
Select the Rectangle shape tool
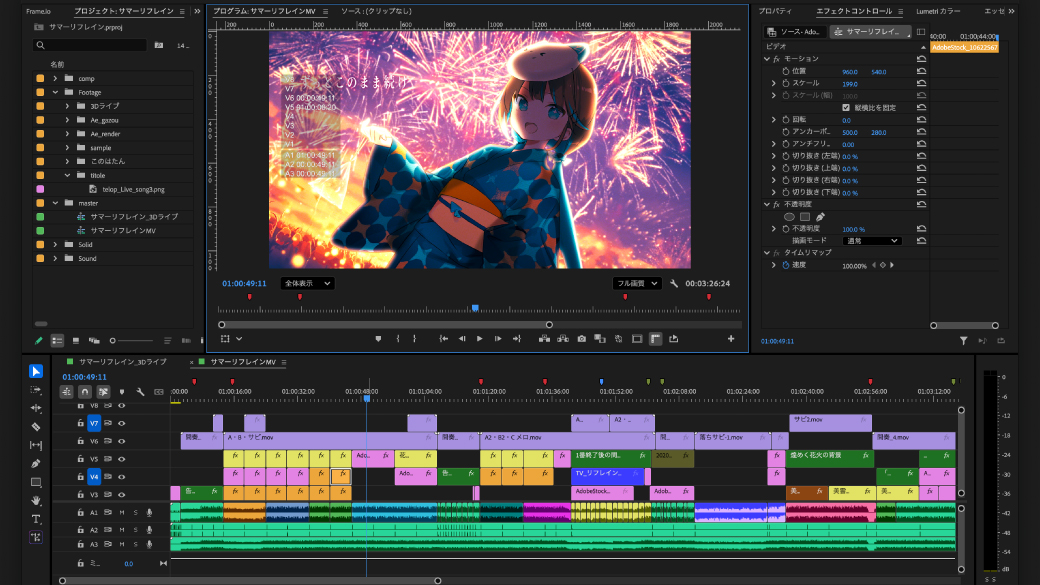point(36,482)
